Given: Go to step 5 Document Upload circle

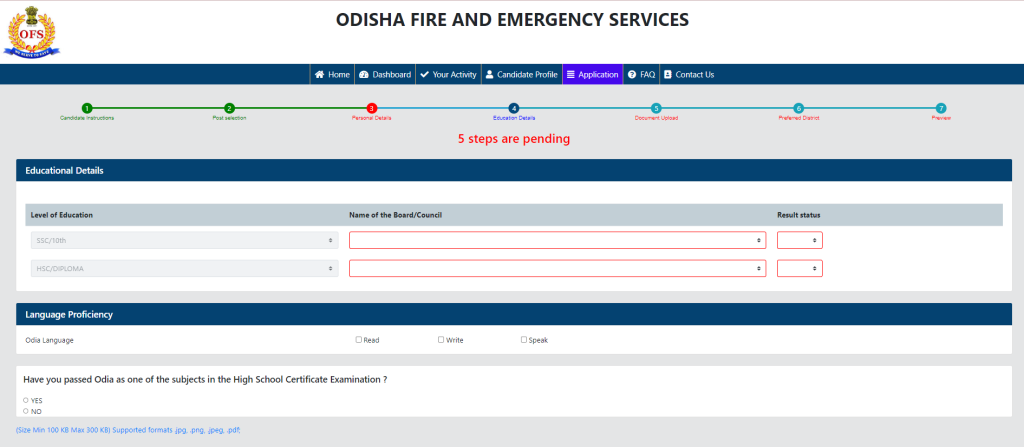Looking at the screenshot, I should click(656, 108).
